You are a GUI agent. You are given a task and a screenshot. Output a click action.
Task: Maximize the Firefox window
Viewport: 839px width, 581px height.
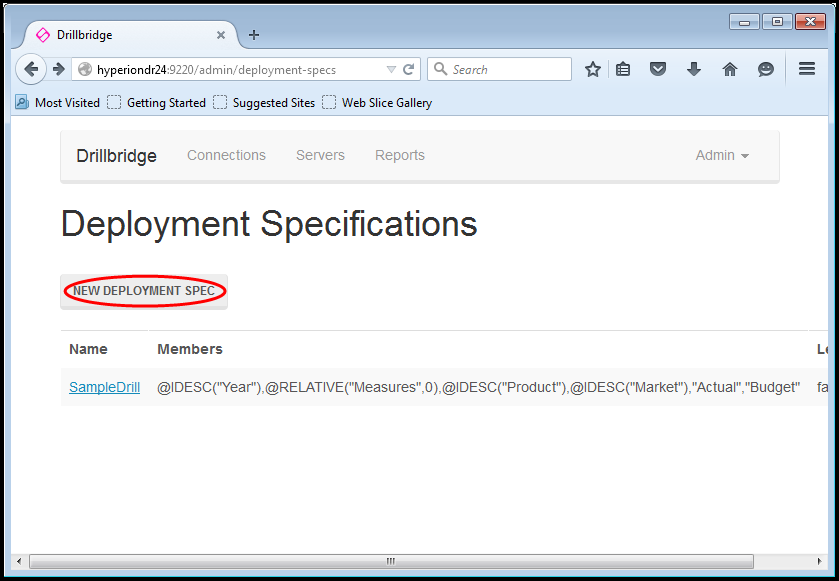[777, 22]
